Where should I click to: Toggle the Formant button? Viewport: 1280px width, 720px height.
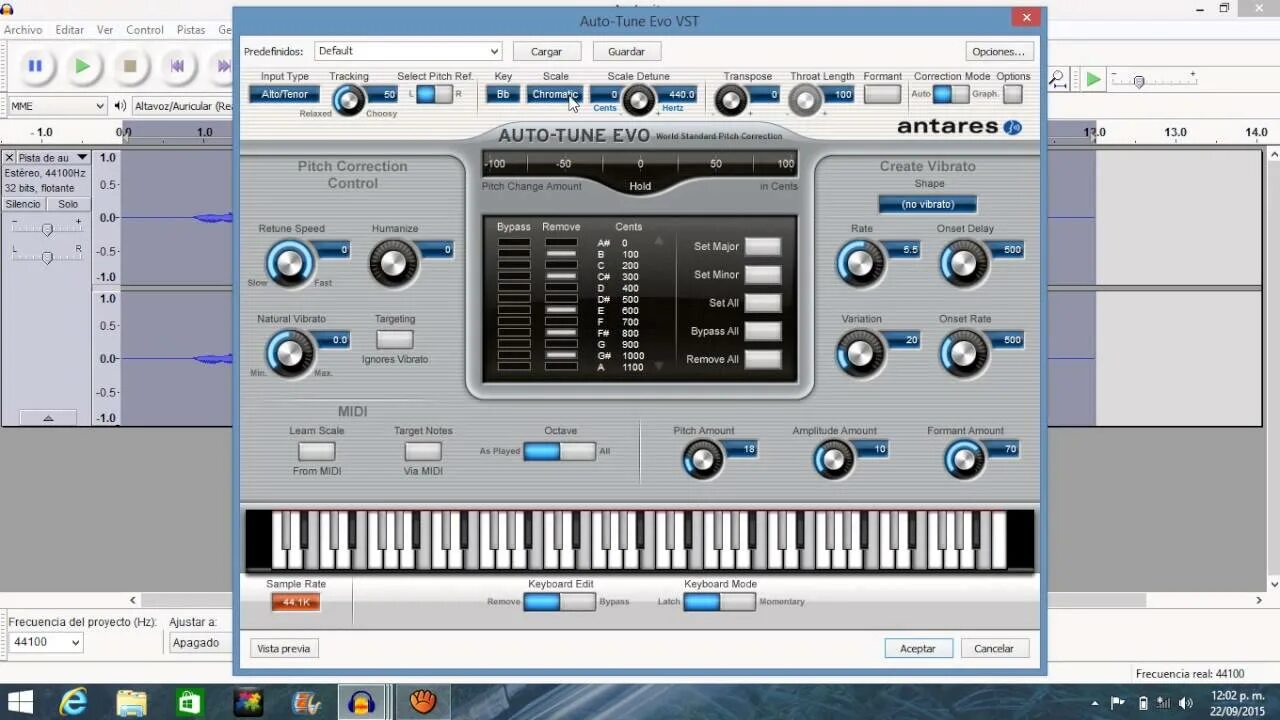point(882,94)
